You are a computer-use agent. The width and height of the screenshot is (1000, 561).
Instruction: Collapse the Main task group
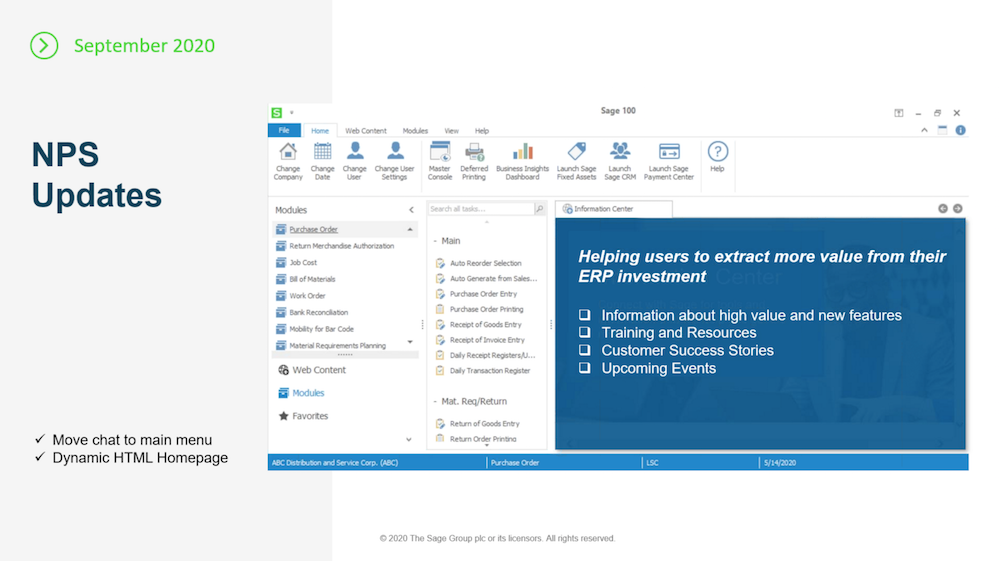click(435, 241)
